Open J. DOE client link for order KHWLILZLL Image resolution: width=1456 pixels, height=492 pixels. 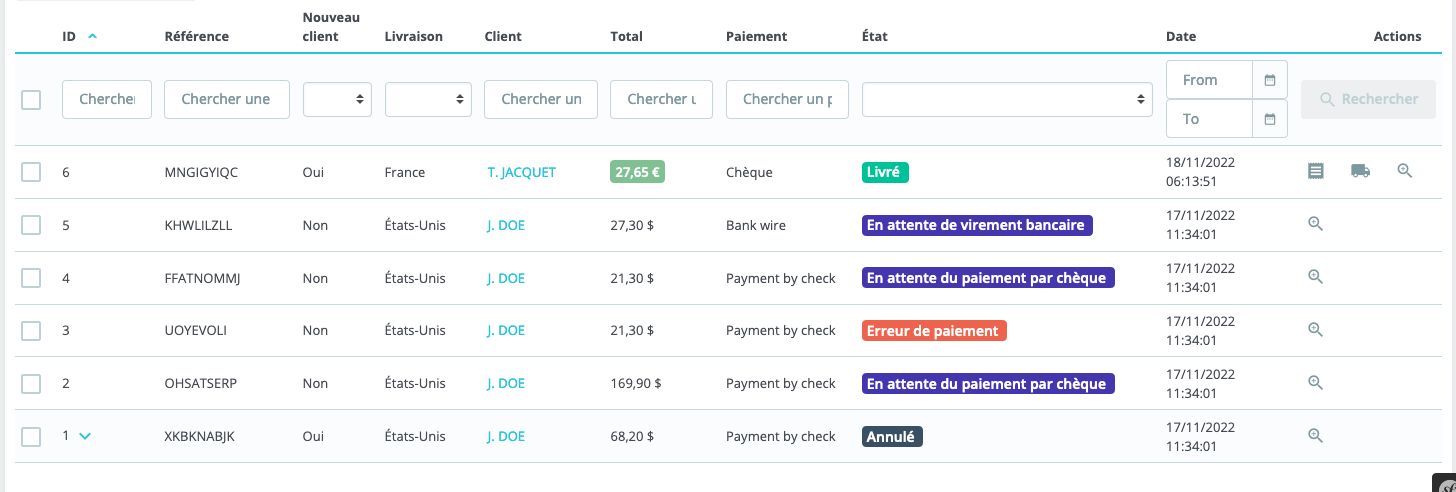(x=506, y=225)
